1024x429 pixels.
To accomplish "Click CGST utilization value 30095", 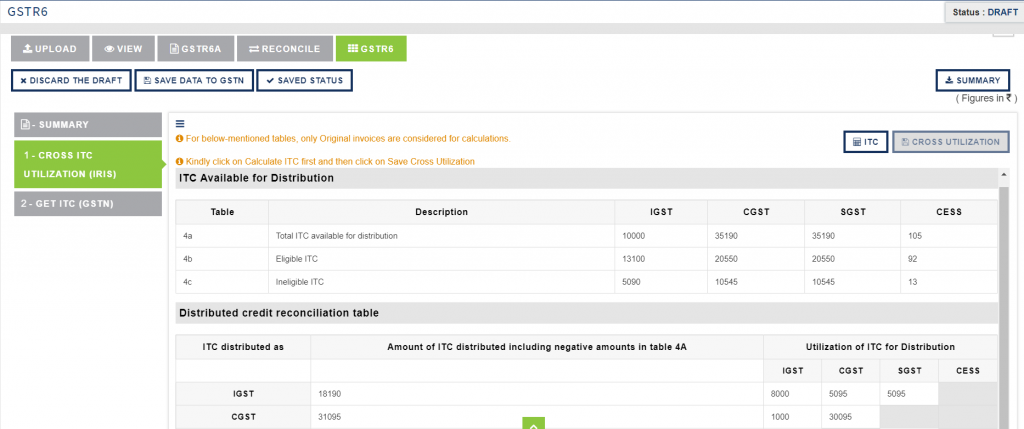I will point(841,417).
